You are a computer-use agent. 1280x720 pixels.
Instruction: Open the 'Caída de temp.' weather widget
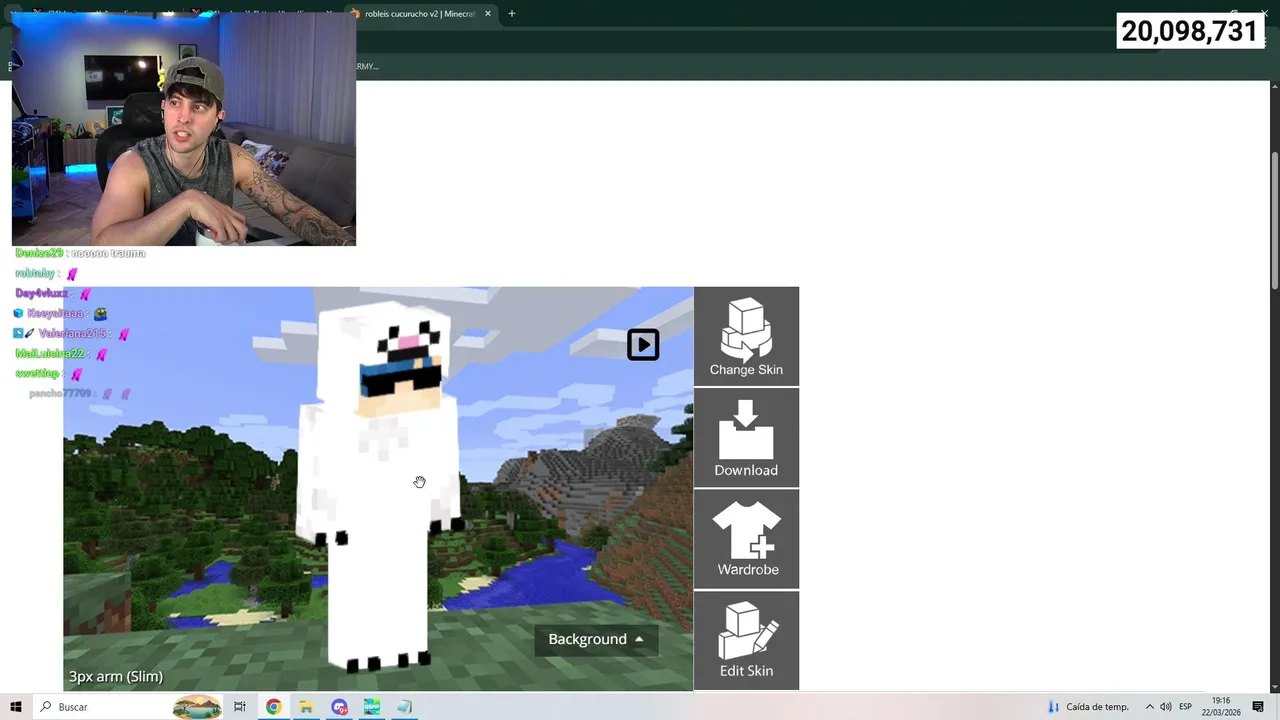coord(1088,707)
